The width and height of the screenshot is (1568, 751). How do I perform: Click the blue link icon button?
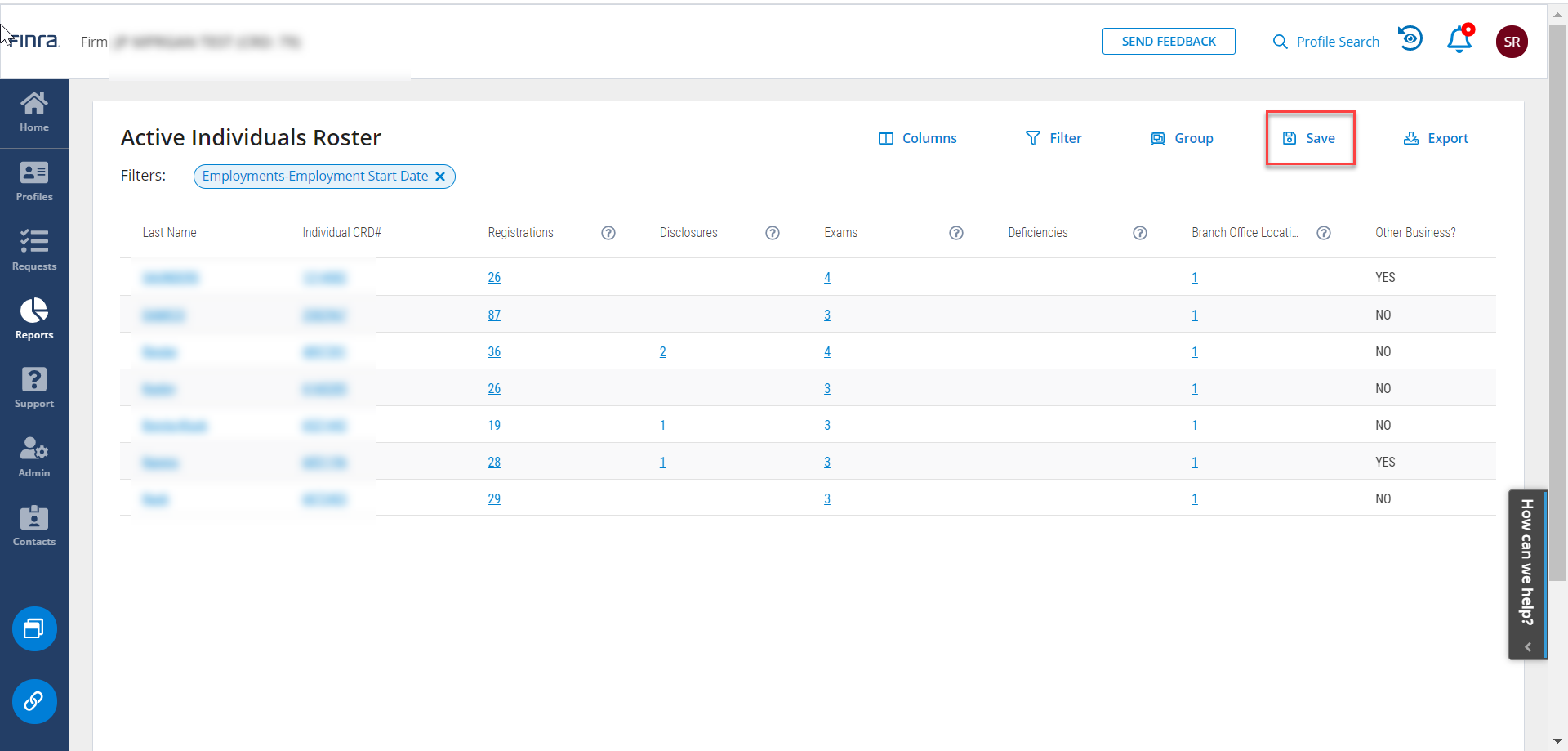[34, 701]
